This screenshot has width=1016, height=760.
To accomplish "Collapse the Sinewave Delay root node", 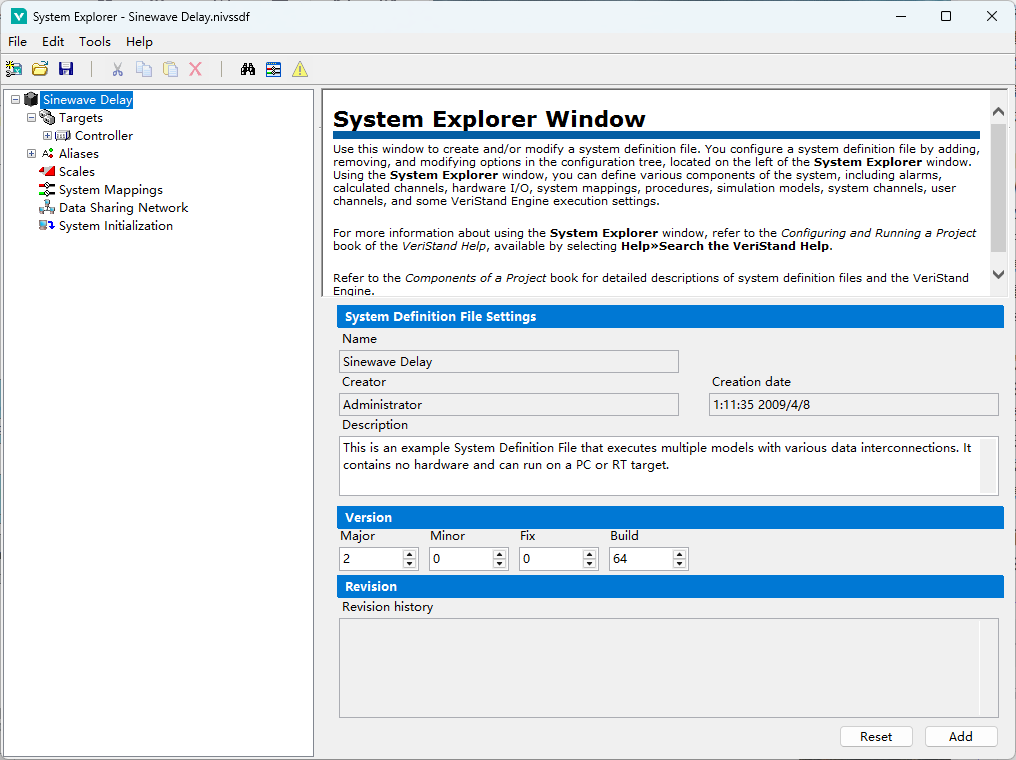I will (16, 100).
